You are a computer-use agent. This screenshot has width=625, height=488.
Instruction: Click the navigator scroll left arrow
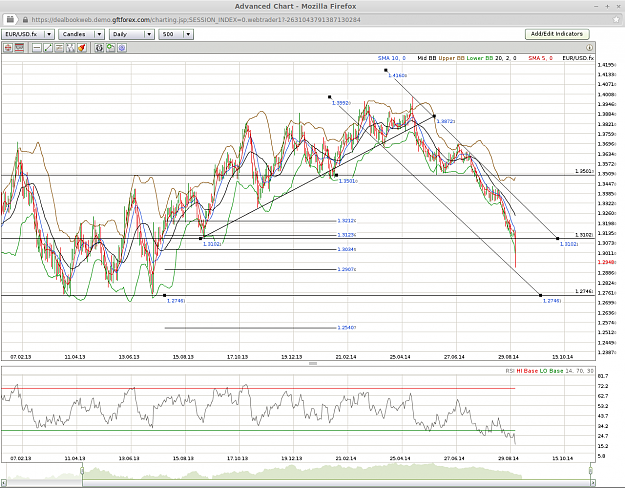click(x=4, y=483)
